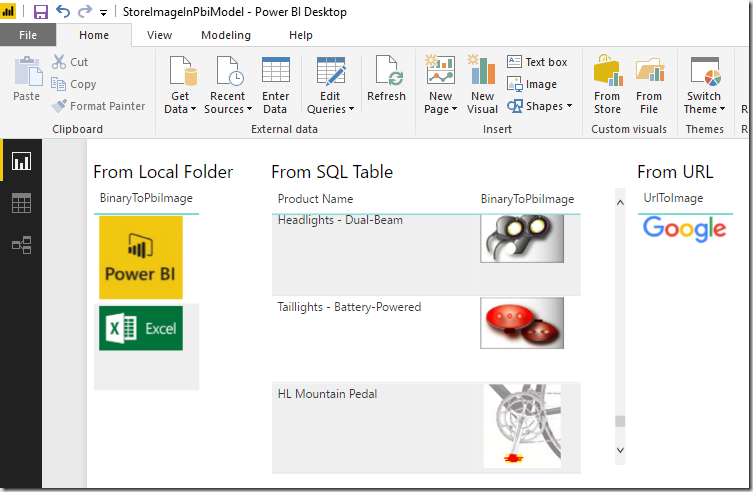Viewport: 753px width, 492px height.
Task: Click table scrollbar down arrow
Action: [x=620, y=450]
